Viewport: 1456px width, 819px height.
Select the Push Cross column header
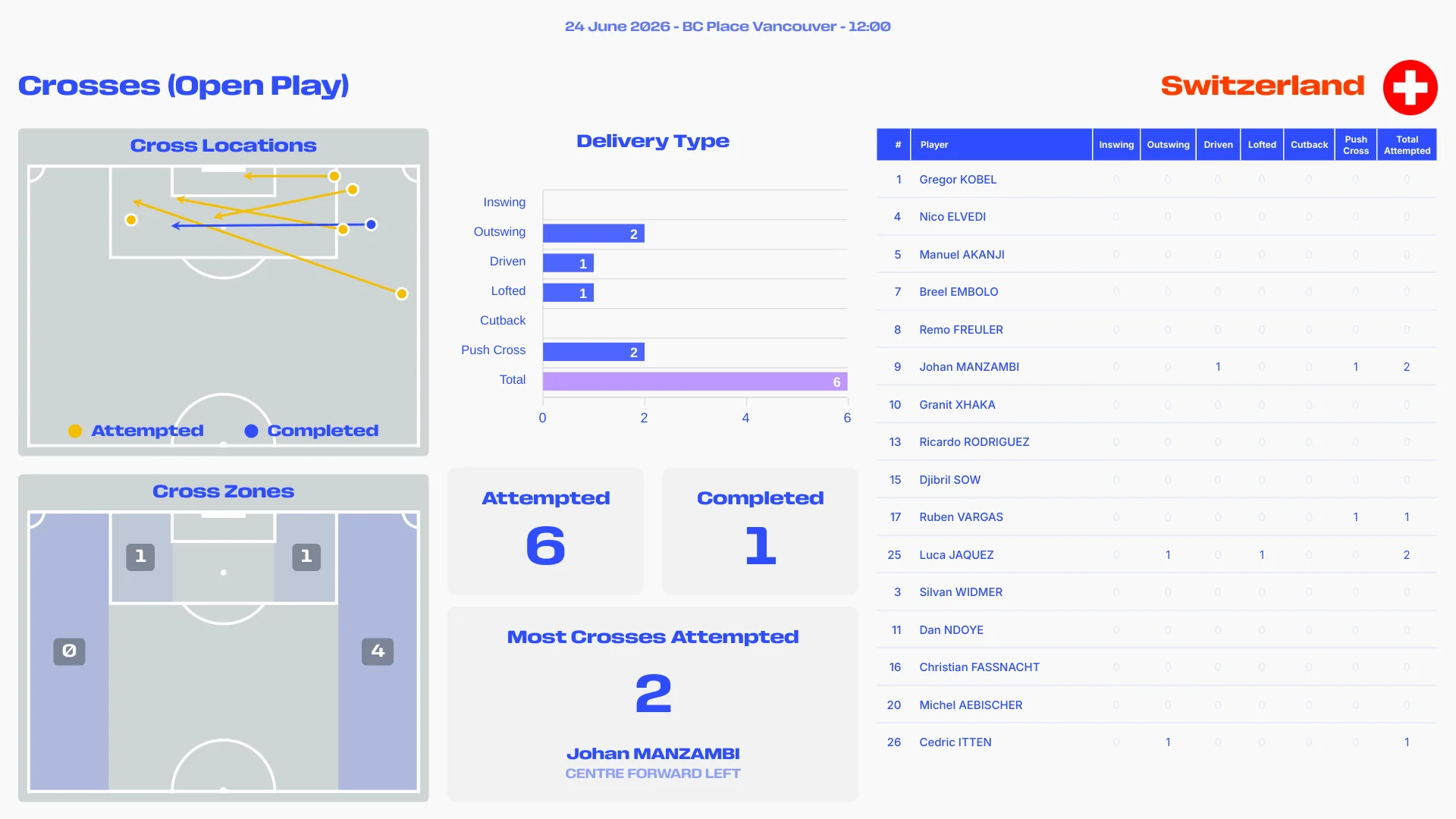pyautogui.click(x=1356, y=144)
